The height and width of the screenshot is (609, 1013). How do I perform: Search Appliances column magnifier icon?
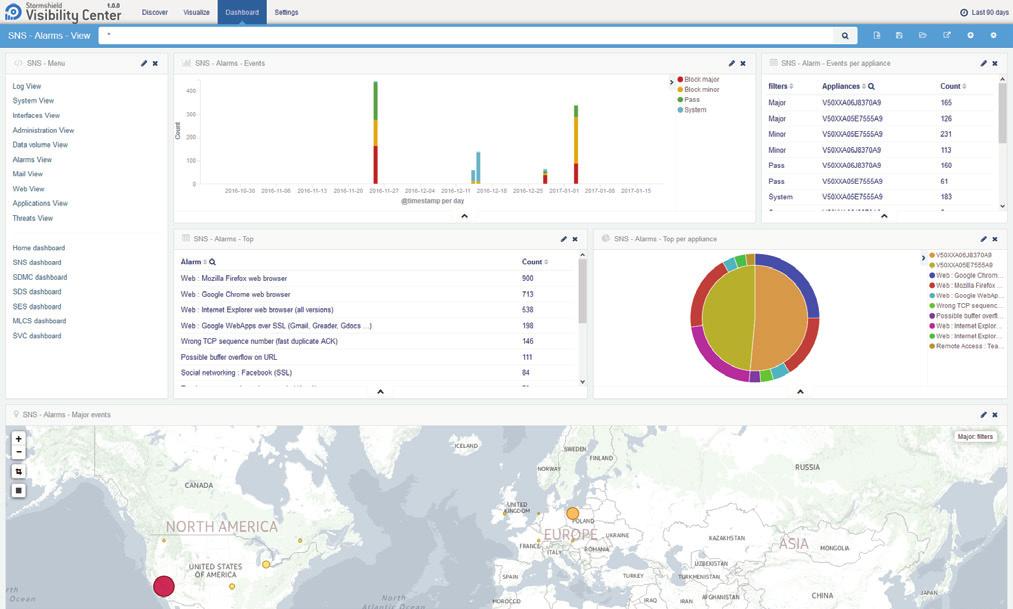point(871,87)
